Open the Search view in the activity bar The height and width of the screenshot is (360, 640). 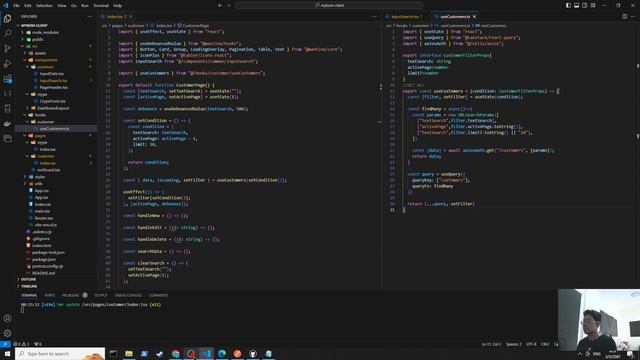pos(7,33)
